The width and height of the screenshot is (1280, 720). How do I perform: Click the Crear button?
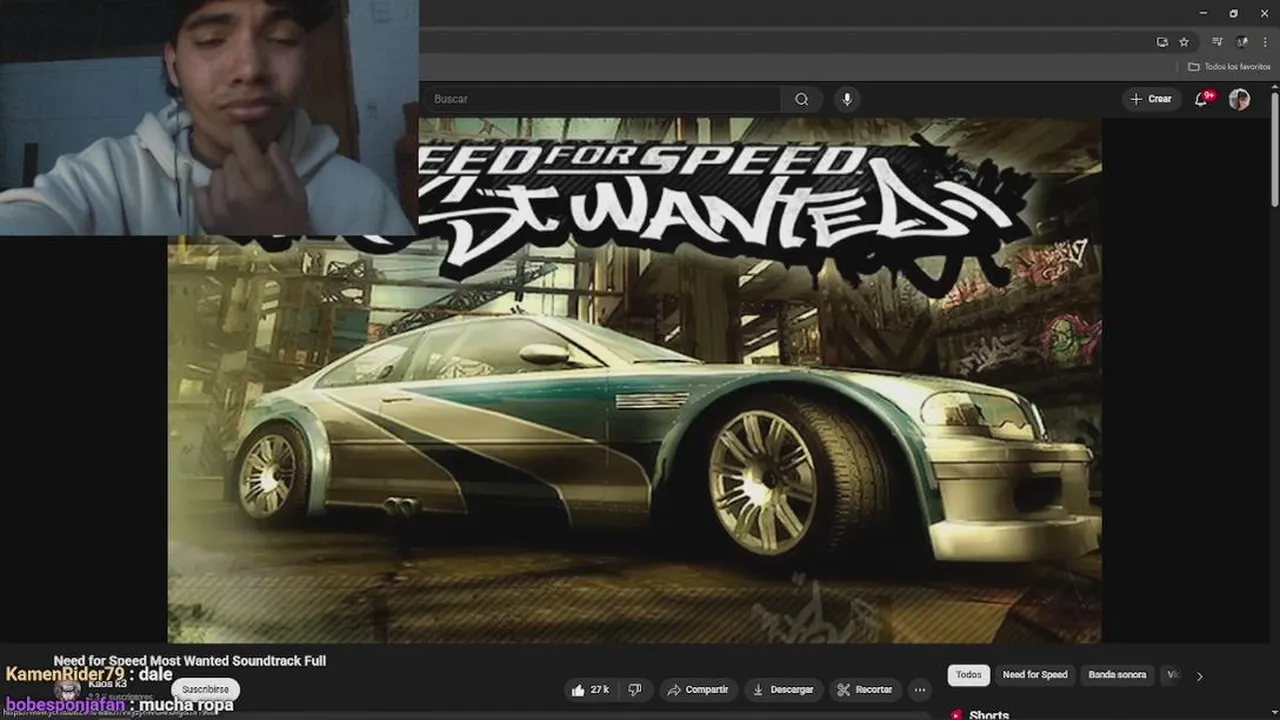[x=1151, y=99]
